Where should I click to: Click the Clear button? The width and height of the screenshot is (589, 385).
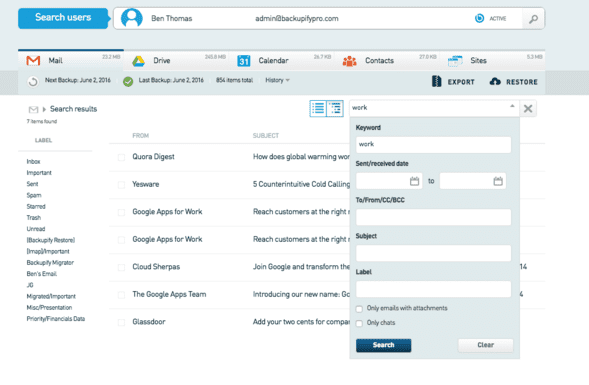pos(485,345)
